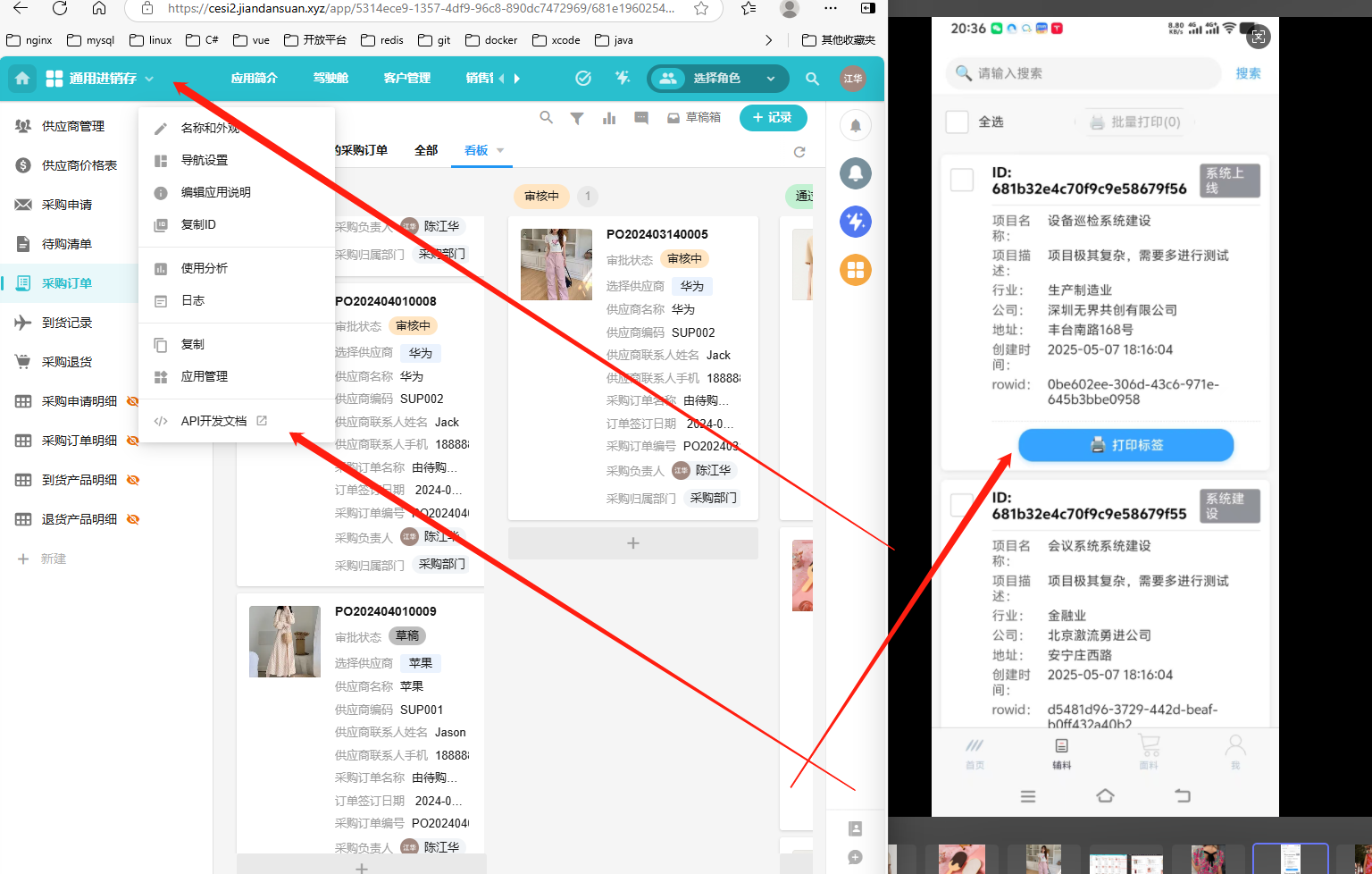Reload the browser page

60,8
